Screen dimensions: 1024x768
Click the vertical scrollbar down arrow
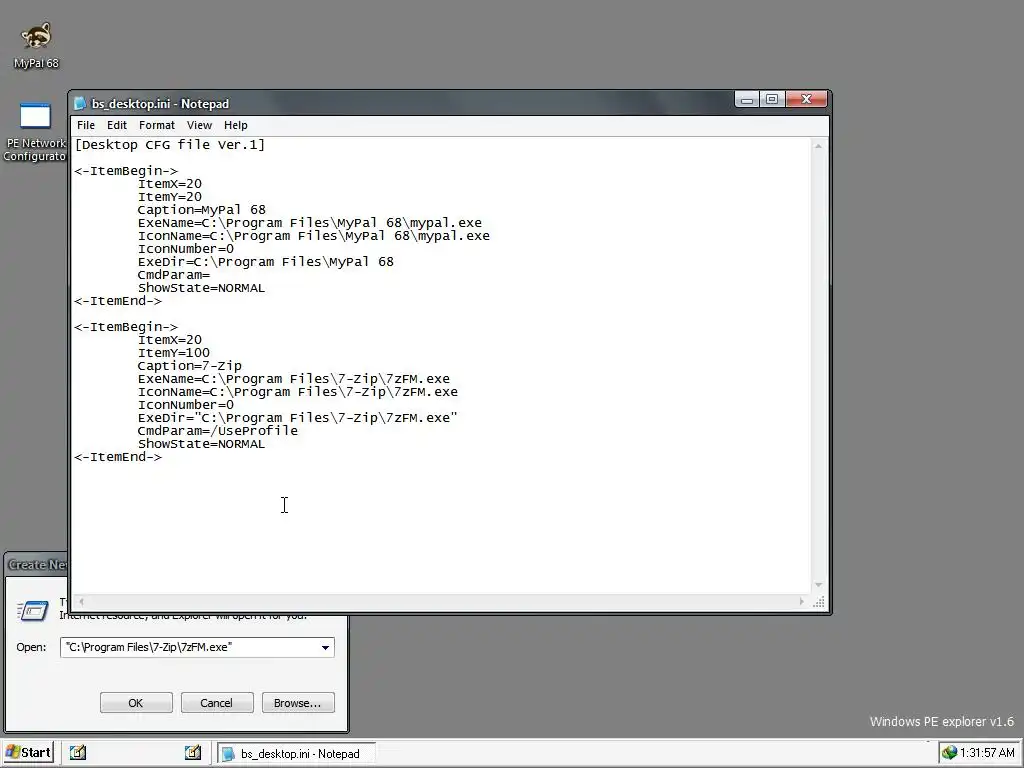click(x=818, y=585)
